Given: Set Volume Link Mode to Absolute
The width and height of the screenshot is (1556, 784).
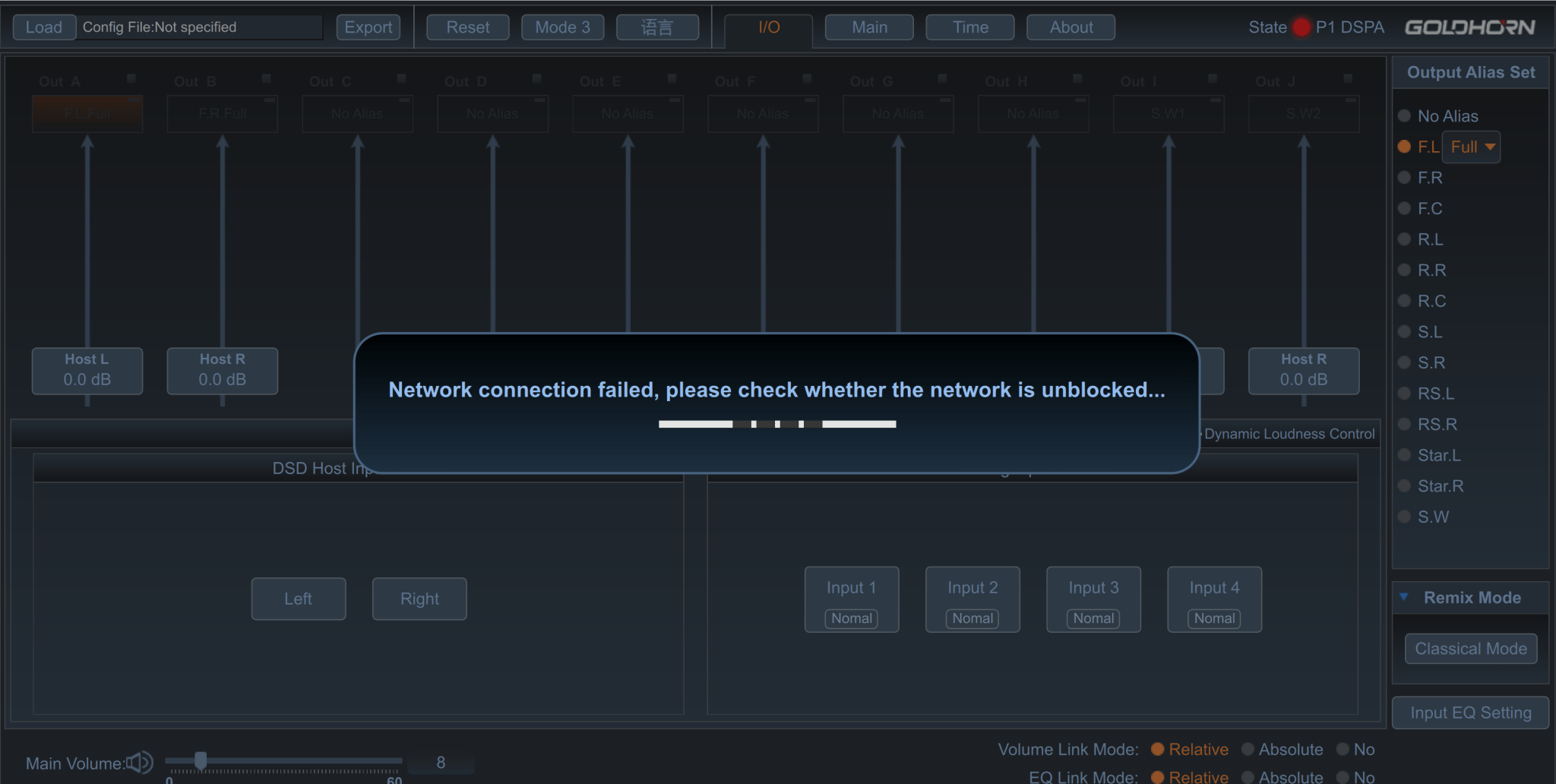Looking at the screenshot, I should pyautogui.click(x=1248, y=749).
